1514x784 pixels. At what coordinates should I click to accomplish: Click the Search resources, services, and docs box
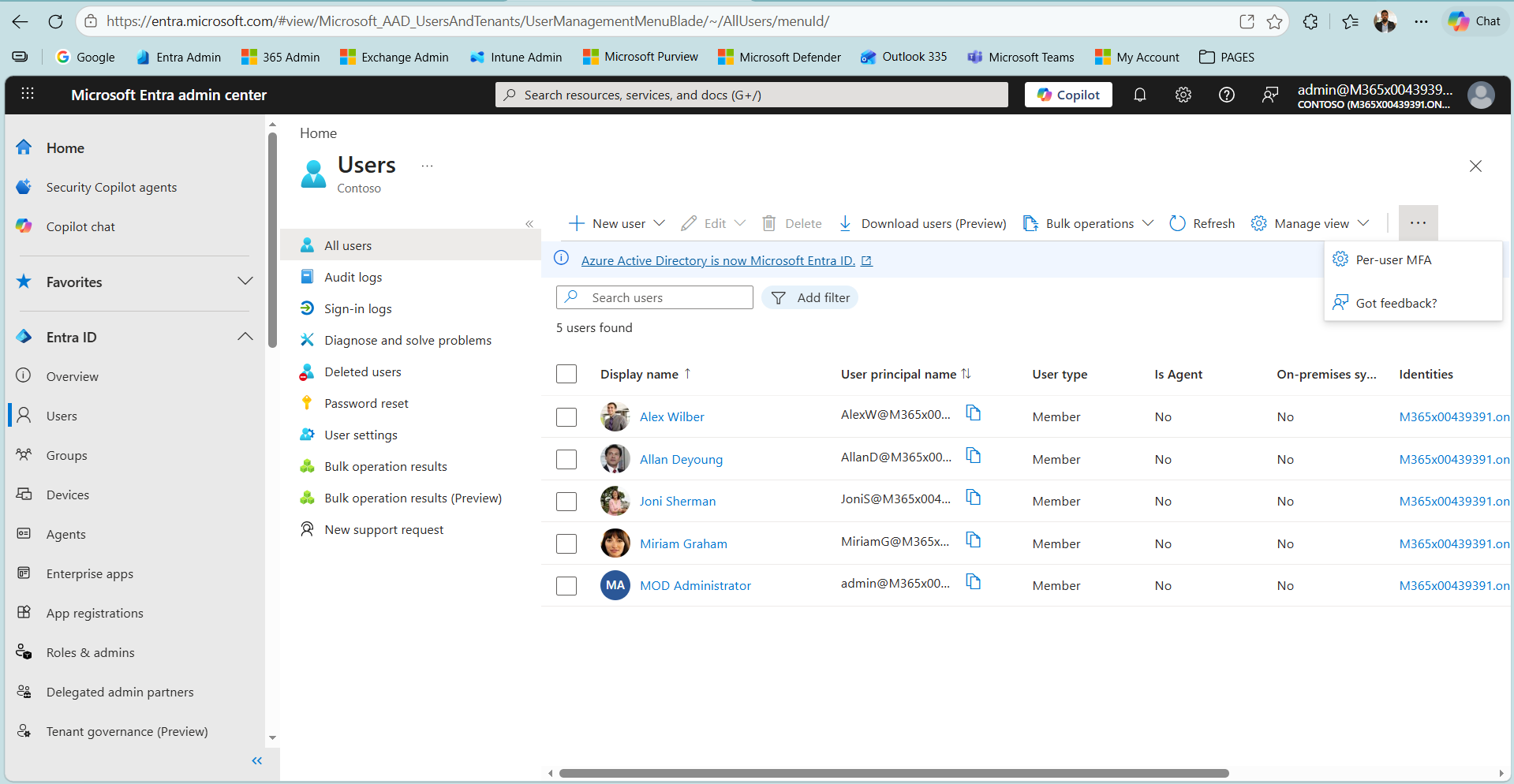click(x=752, y=95)
